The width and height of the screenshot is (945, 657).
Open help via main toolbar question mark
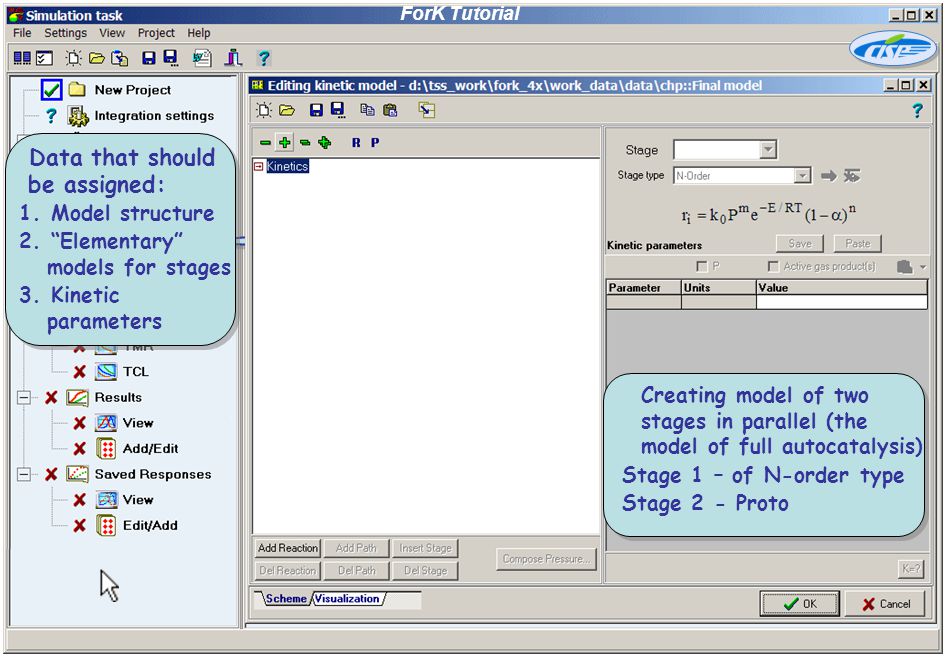point(264,58)
